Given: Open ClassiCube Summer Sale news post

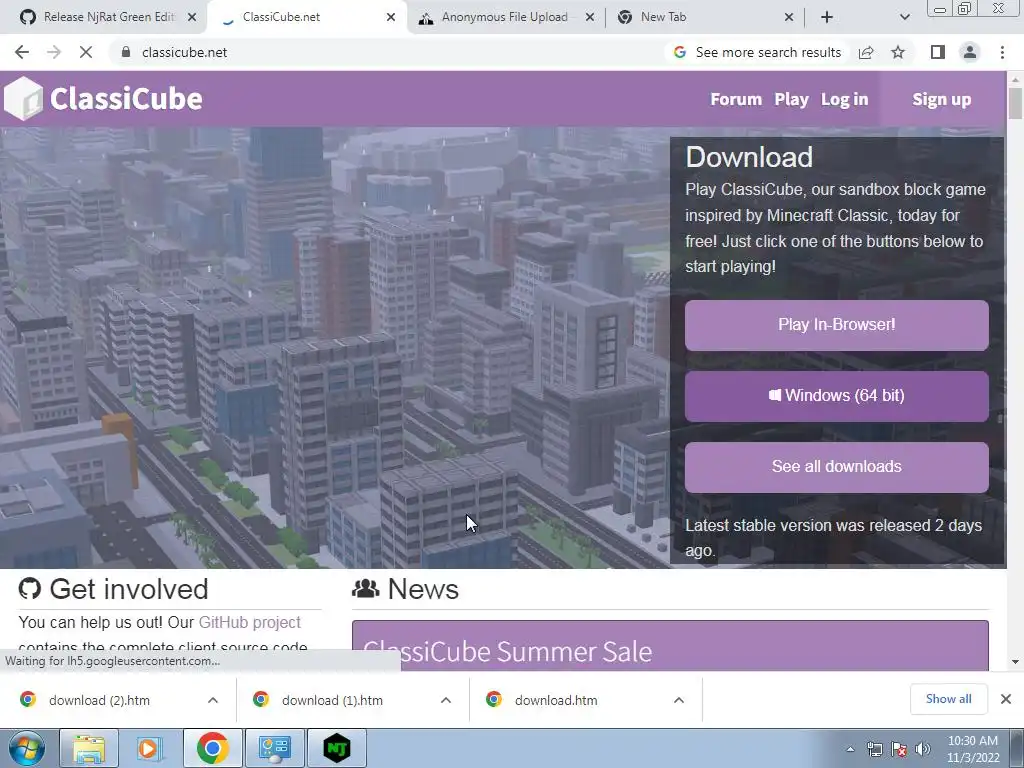Looking at the screenshot, I should point(507,651).
